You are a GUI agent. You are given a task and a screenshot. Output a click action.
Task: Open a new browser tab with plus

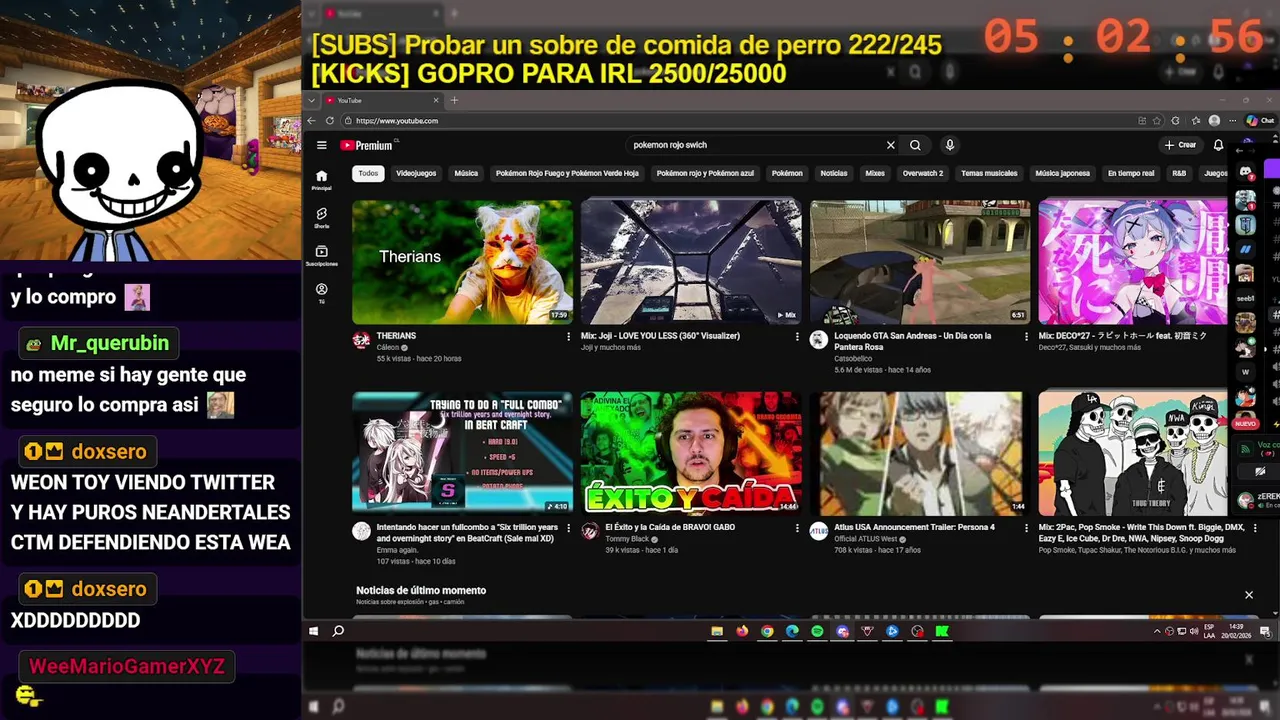[454, 100]
